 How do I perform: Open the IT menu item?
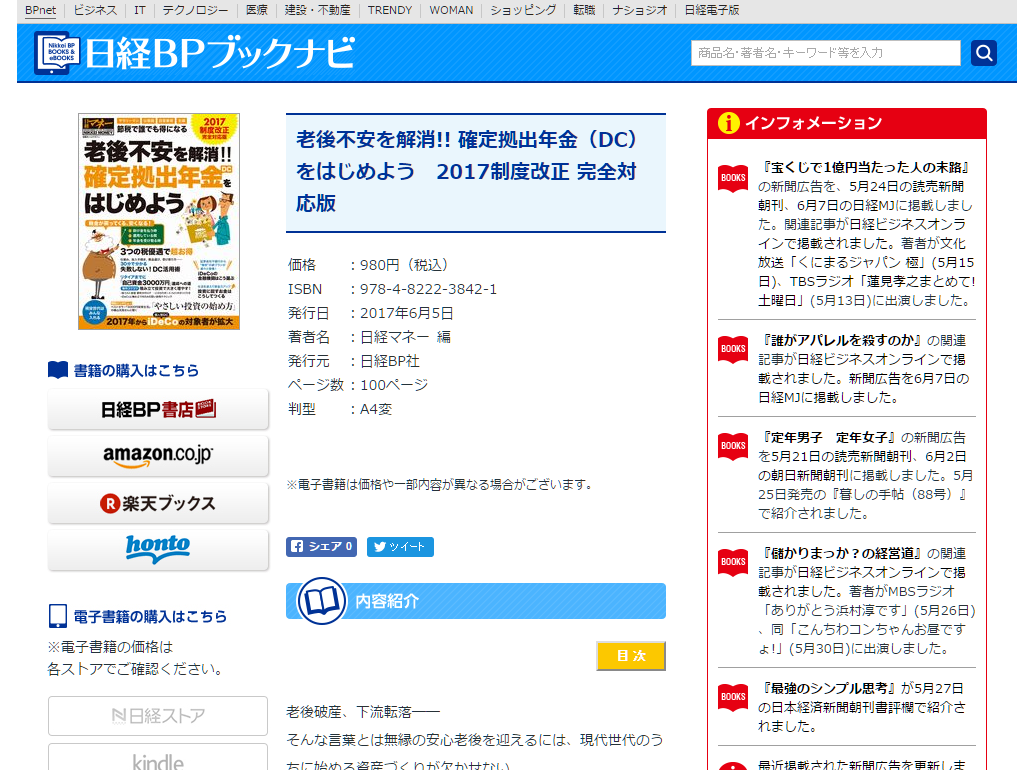tap(140, 11)
